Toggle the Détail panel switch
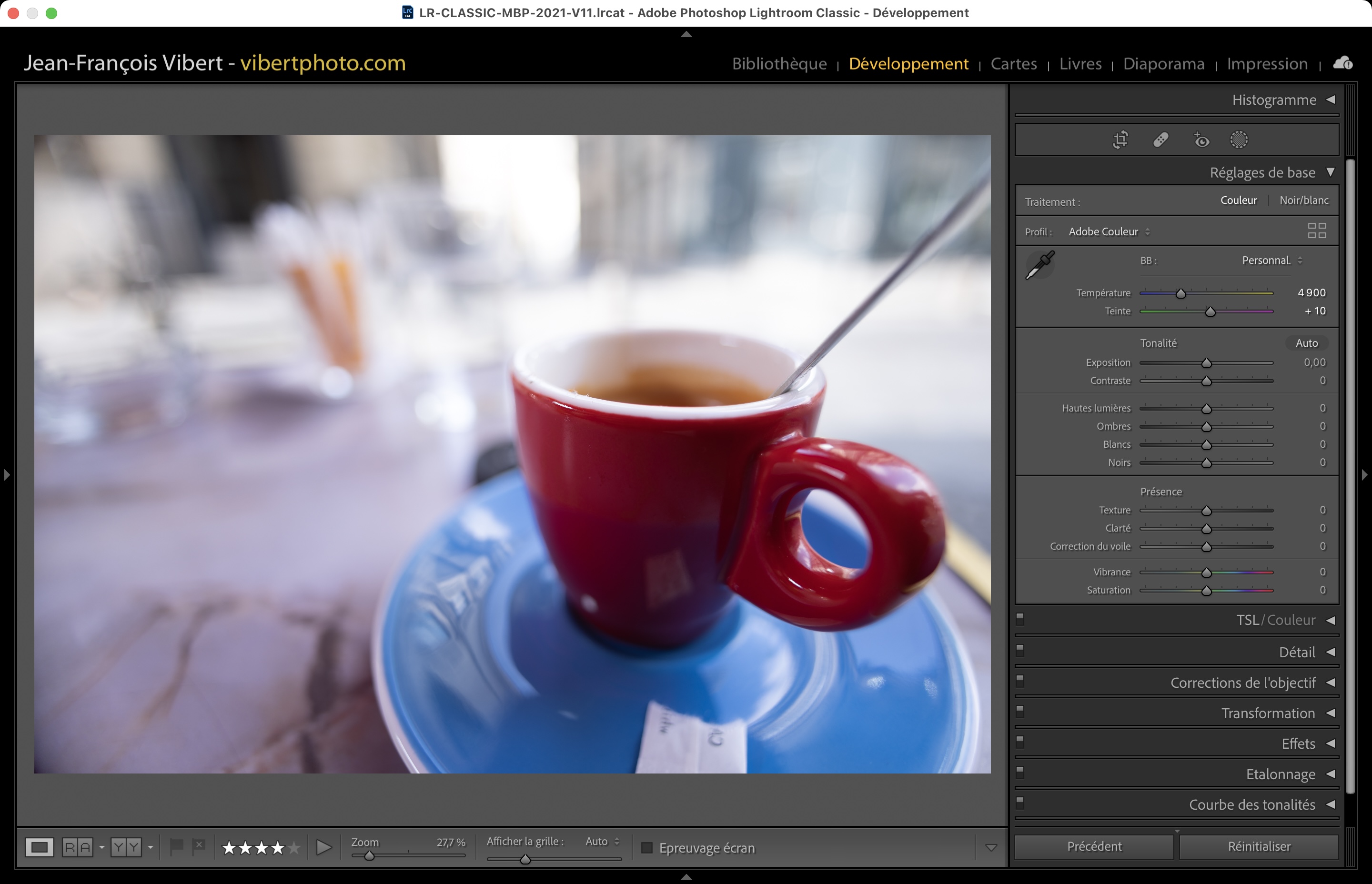 pos(1020,650)
